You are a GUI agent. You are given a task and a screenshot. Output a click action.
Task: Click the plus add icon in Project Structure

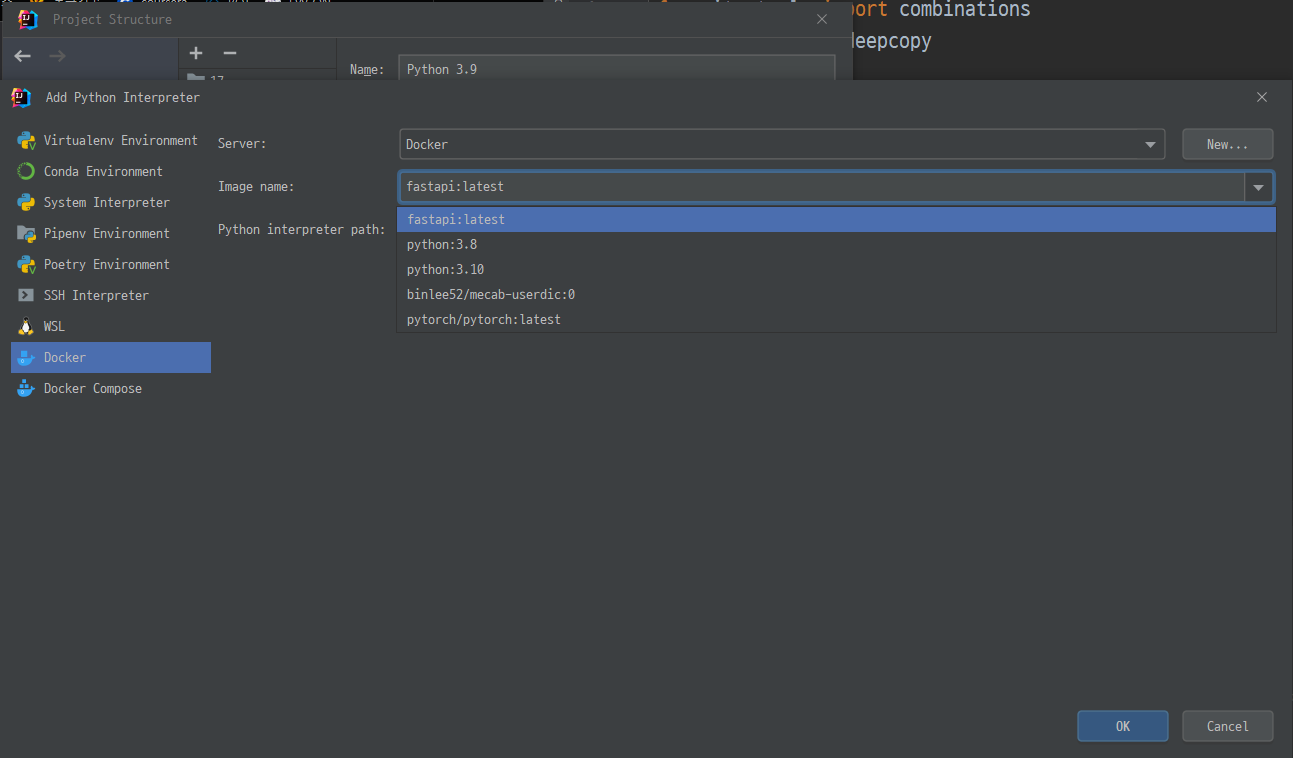[196, 53]
